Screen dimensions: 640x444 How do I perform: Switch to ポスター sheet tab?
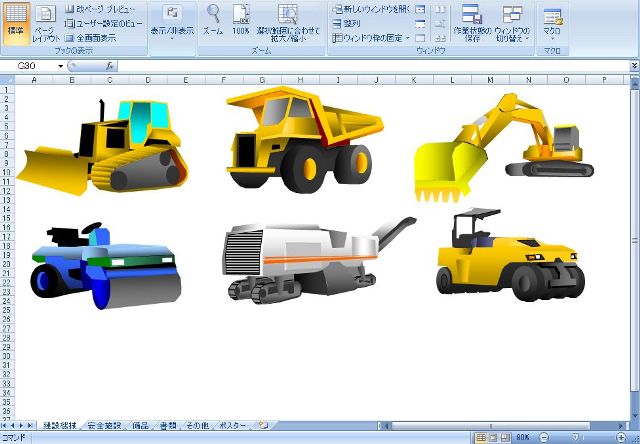(x=233, y=426)
